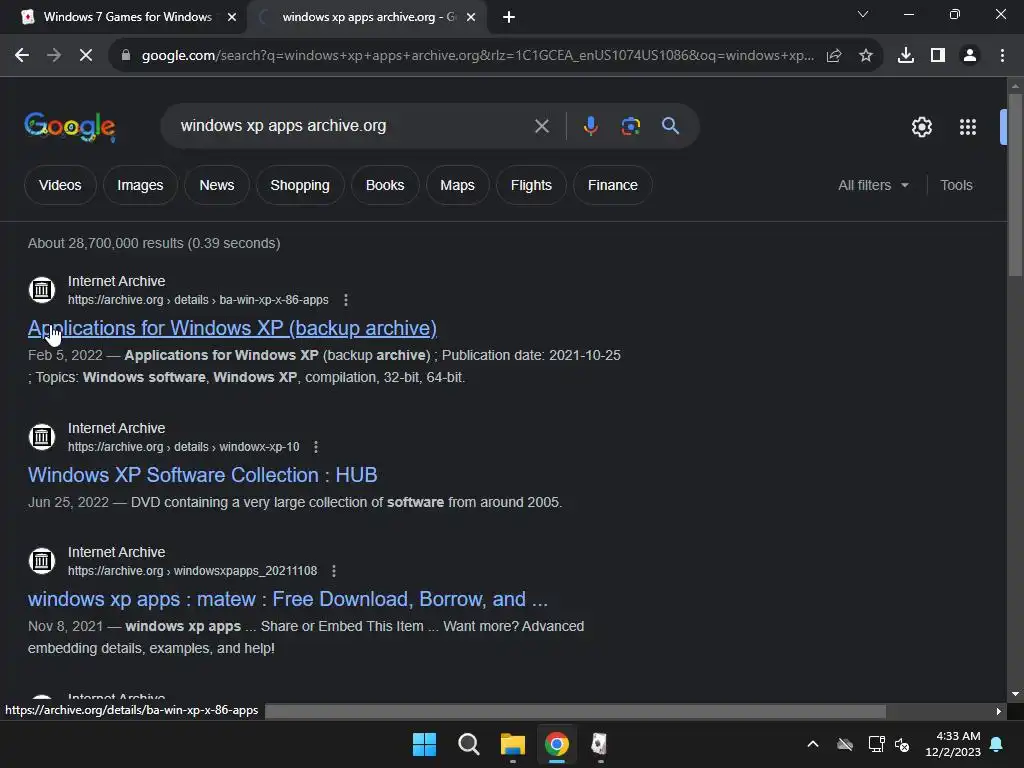This screenshot has height=768, width=1024.
Task: Click horizontal scrollbar right arrow
Action: pos(999,711)
